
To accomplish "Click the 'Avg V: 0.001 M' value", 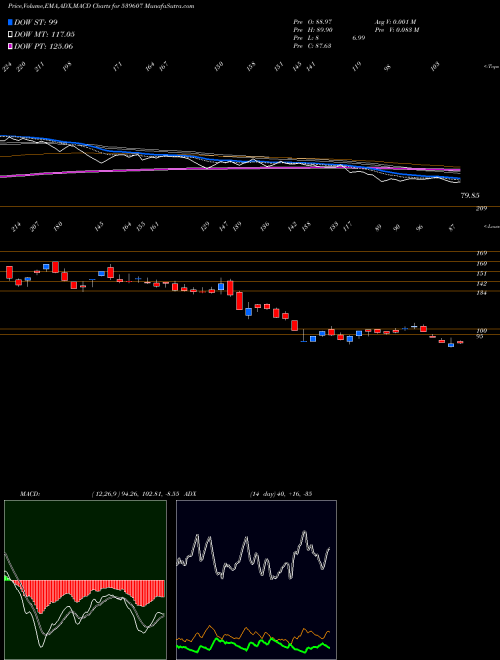I will tap(395, 22).
